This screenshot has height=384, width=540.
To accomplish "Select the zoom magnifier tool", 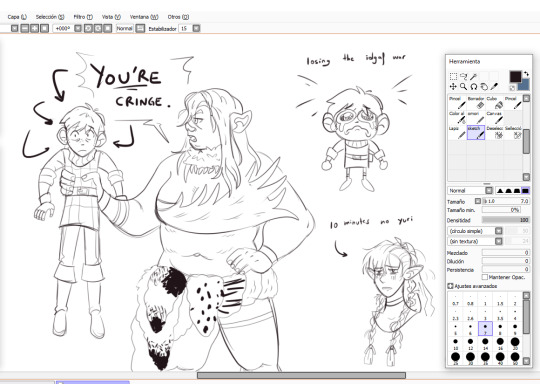I will (464, 86).
